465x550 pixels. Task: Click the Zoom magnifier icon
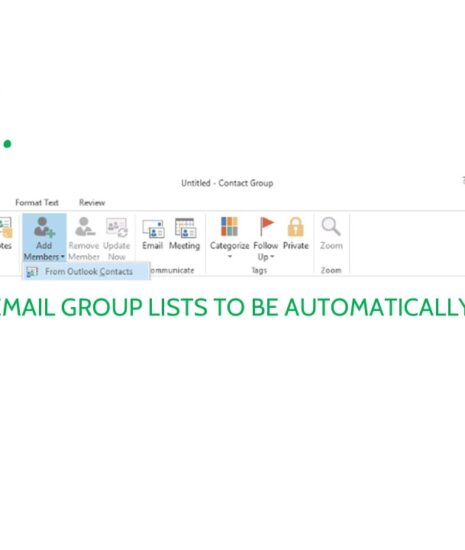tap(331, 227)
